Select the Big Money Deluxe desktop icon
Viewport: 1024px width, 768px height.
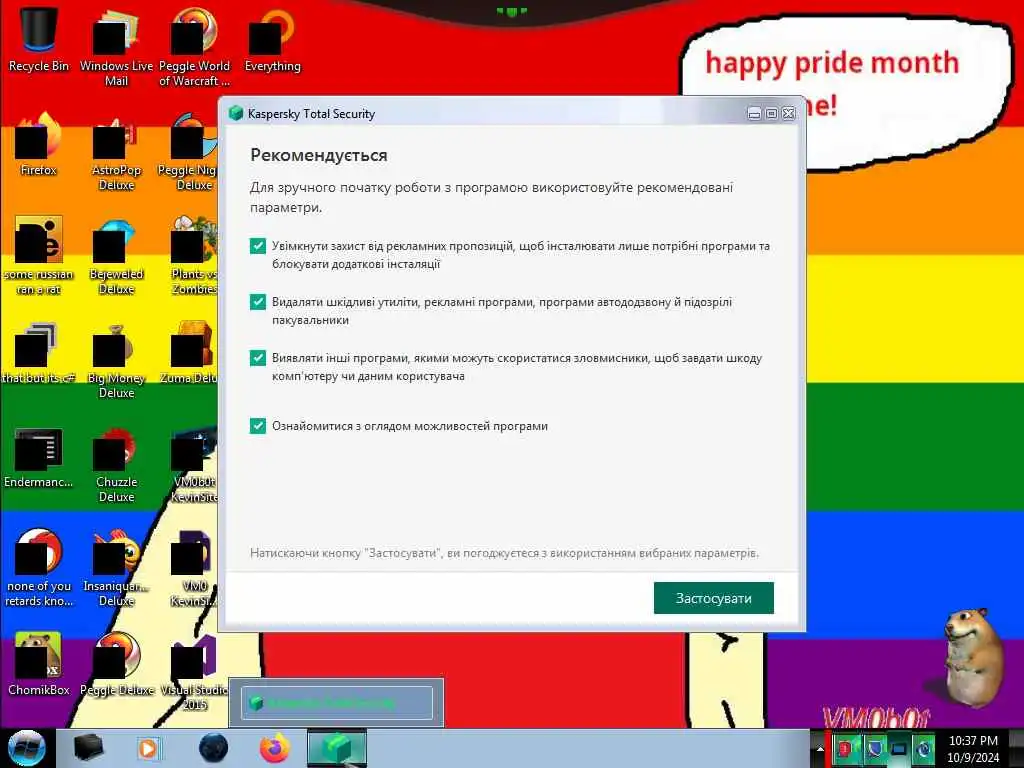coord(116,359)
